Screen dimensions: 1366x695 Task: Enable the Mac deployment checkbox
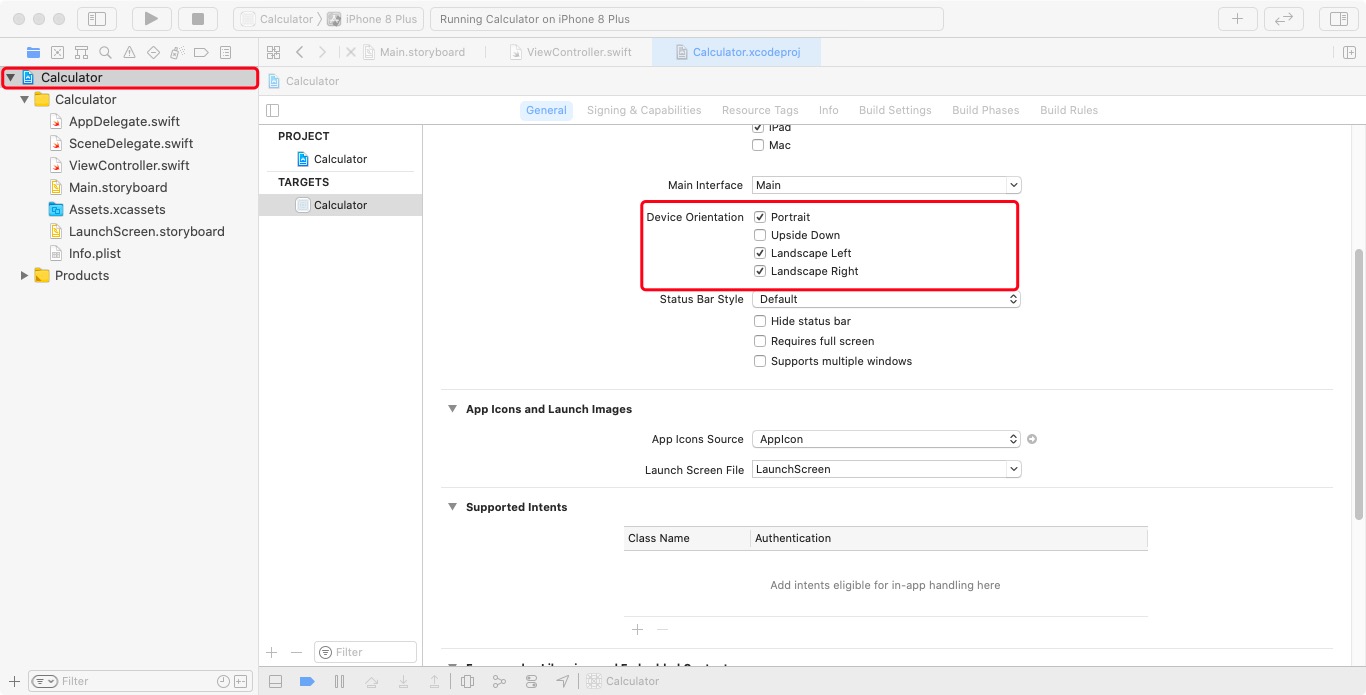[x=760, y=145]
